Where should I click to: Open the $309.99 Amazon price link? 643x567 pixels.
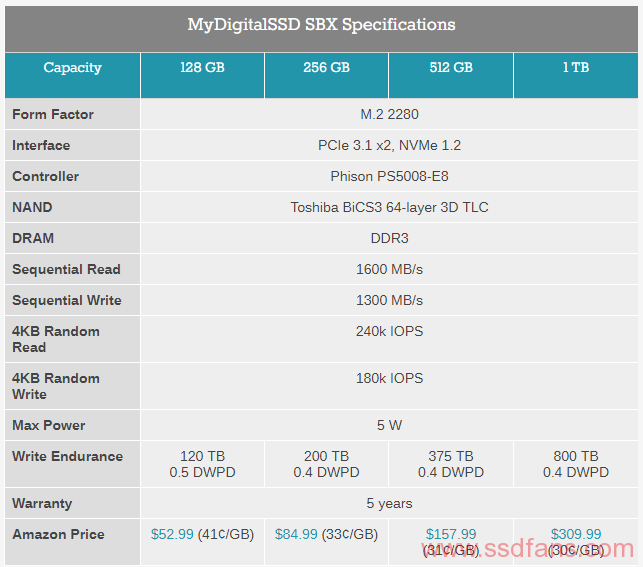[576, 534]
